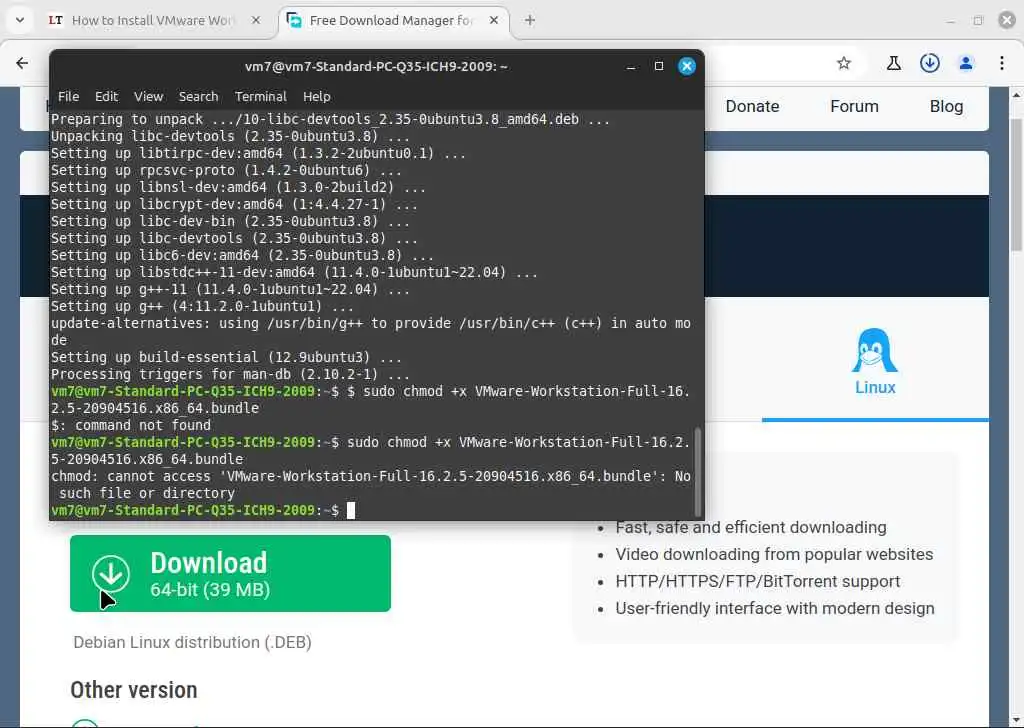Click 'Processing triggers for man-db' line
The height and width of the screenshot is (728, 1024).
click(x=230, y=374)
